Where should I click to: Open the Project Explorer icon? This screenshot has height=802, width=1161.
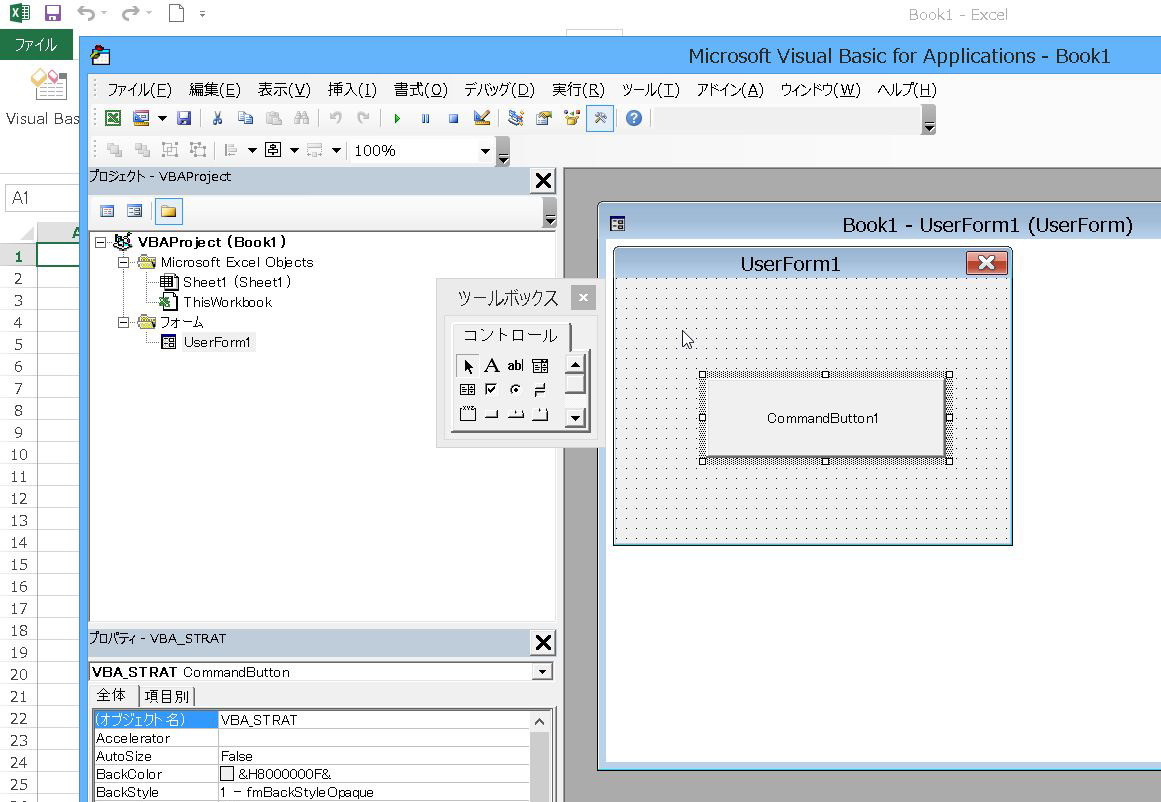pos(516,118)
